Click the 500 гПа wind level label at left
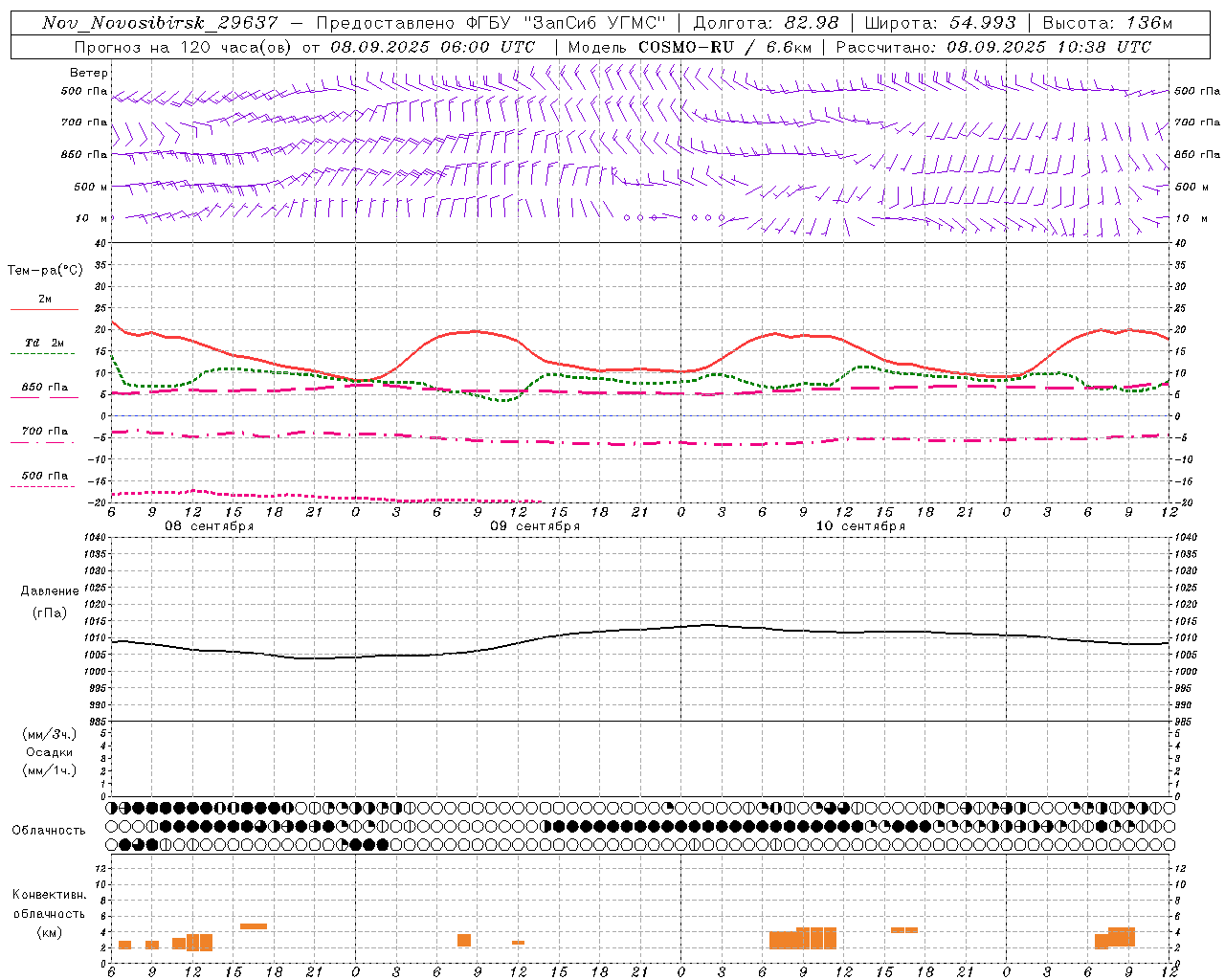 tap(84, 92)
